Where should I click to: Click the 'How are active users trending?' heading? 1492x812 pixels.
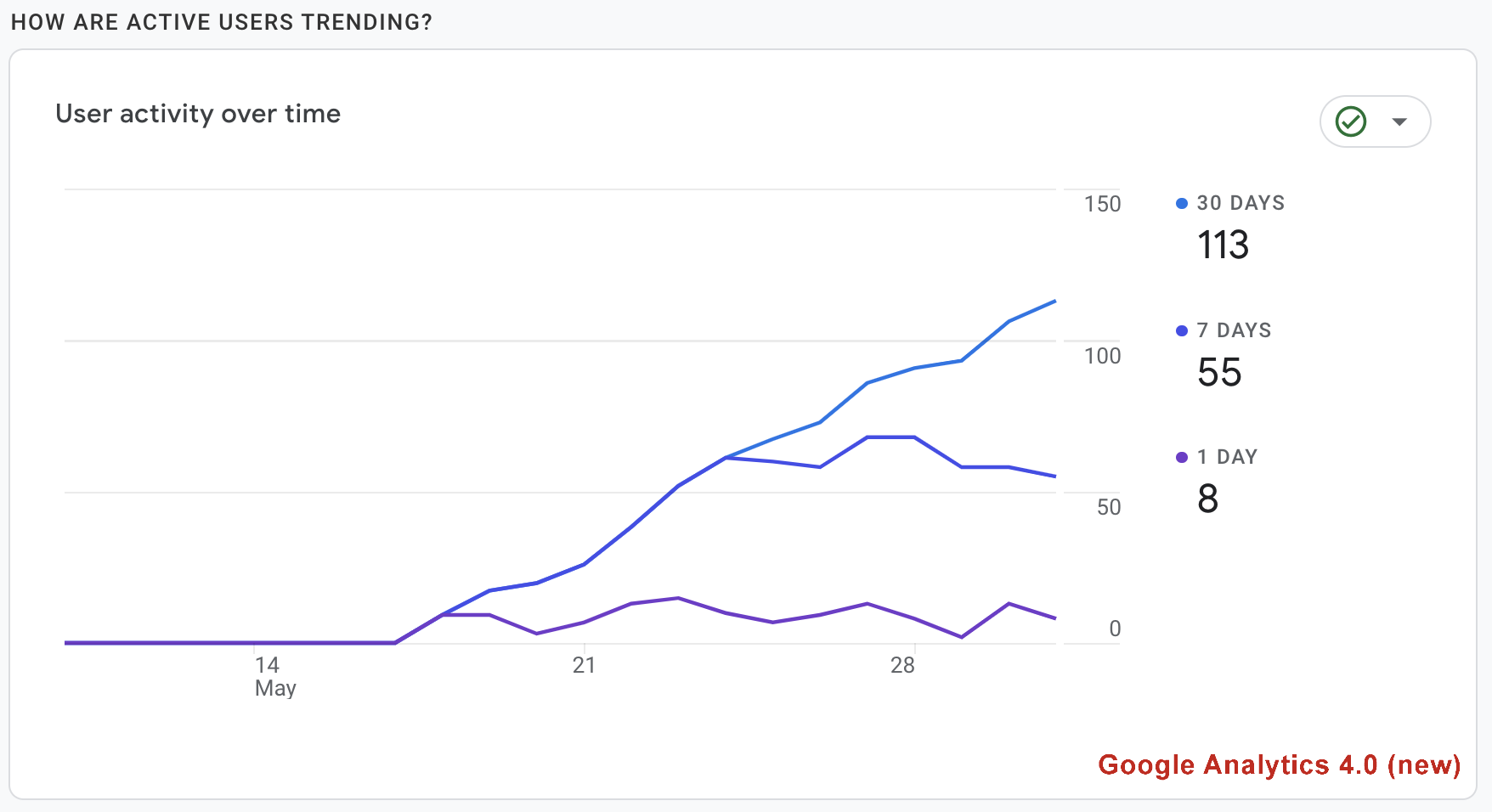[x=222, y=22]
